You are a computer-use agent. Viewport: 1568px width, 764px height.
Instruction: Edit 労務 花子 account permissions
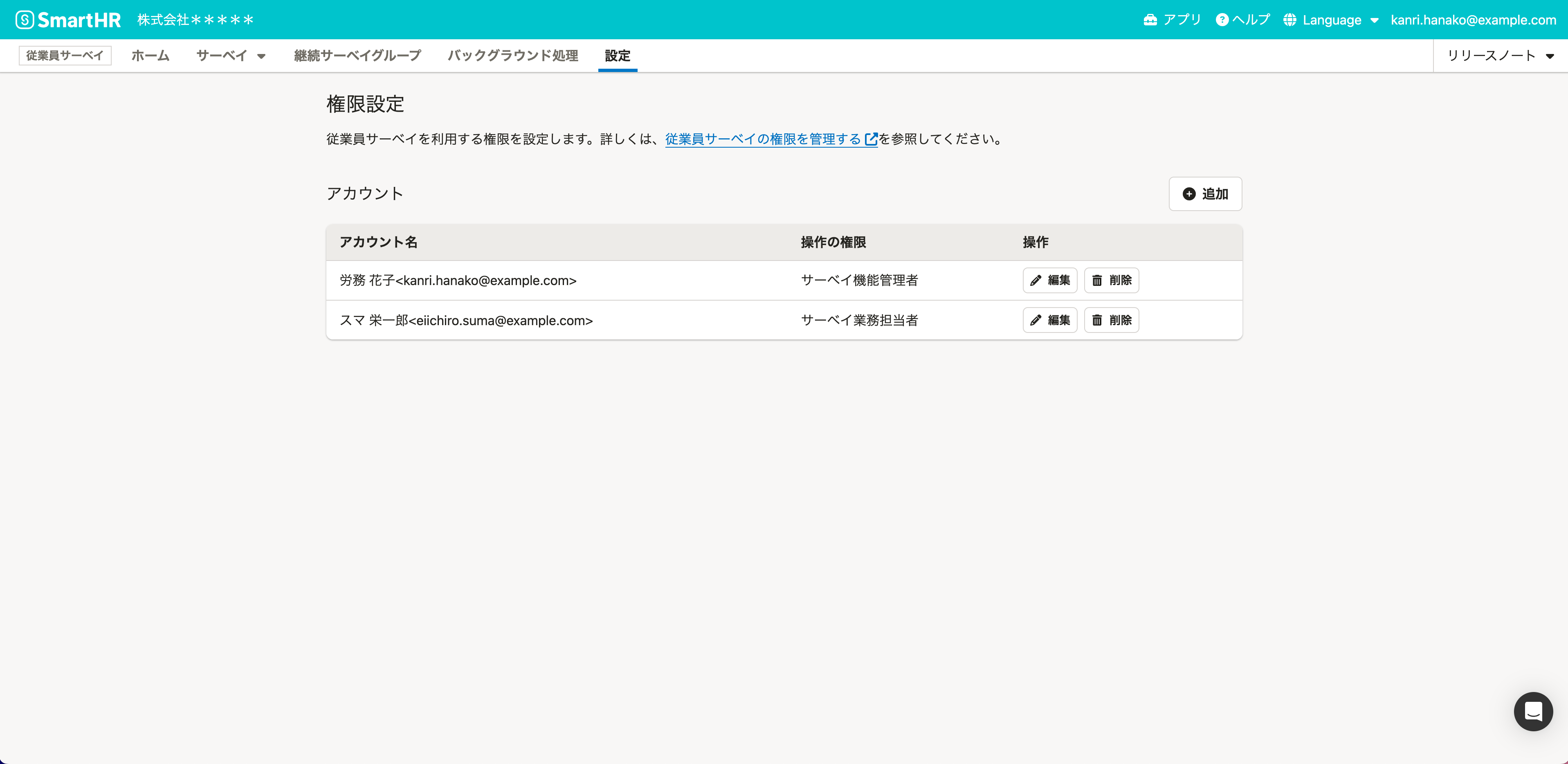[1050, 280]
